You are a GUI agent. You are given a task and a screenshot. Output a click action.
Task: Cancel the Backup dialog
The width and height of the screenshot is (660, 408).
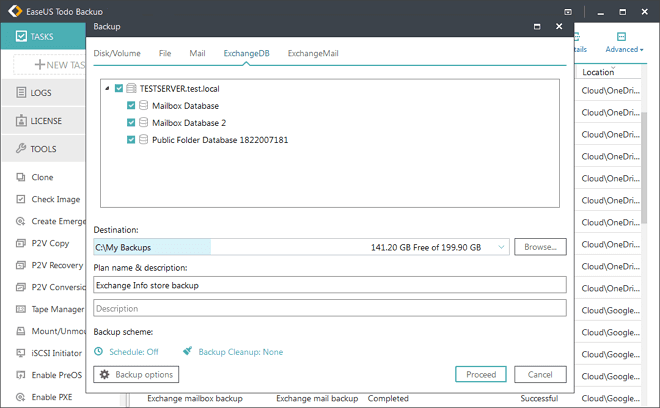[x=540, y=374]
